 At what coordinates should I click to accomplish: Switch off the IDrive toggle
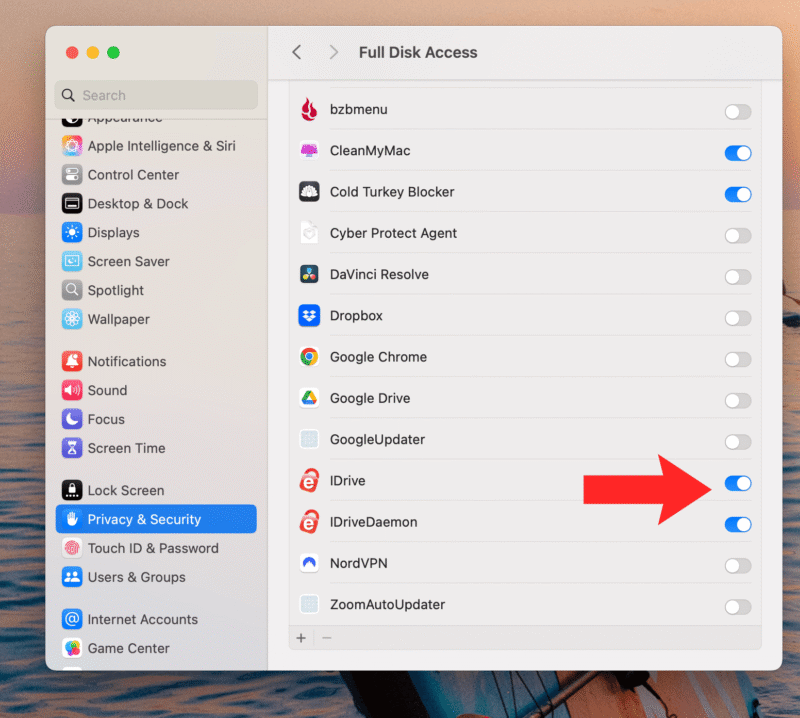[738, 483]
